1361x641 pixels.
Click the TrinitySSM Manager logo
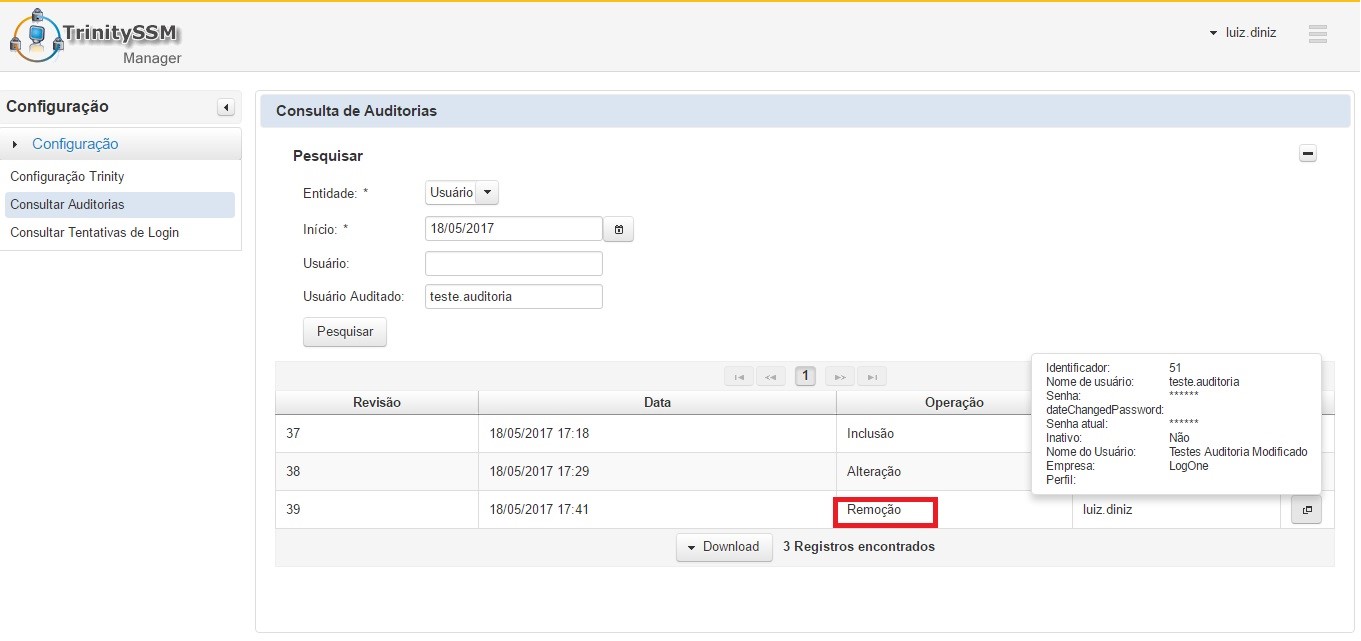click(97, 38)
